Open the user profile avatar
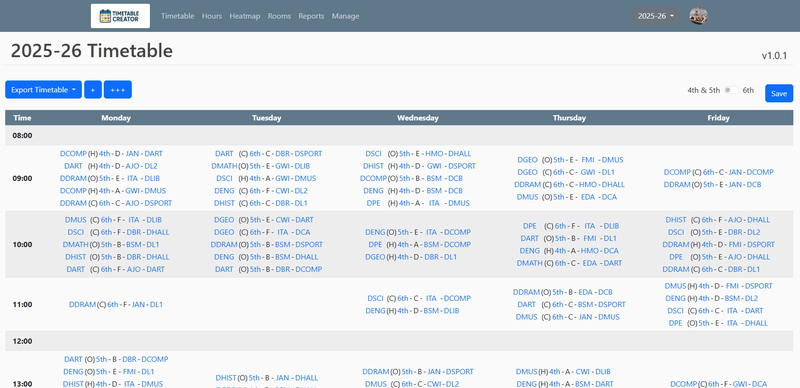Viewport: 800px width, 388px height. click(x=698, y=16)
